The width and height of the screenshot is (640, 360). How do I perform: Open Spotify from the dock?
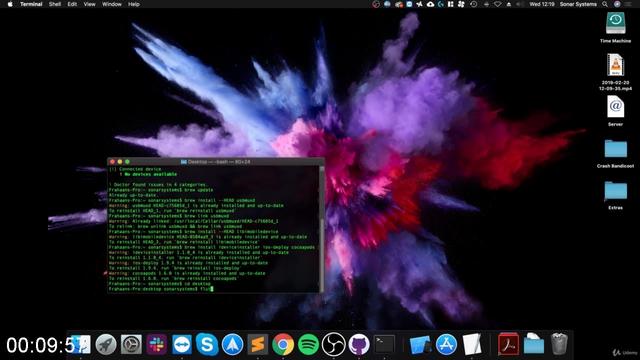click(308, 344)
